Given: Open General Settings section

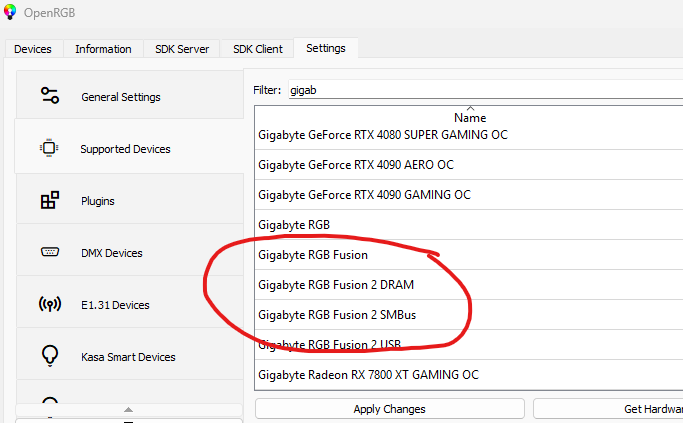Looking at the screenshot, I should pos(129,95).
